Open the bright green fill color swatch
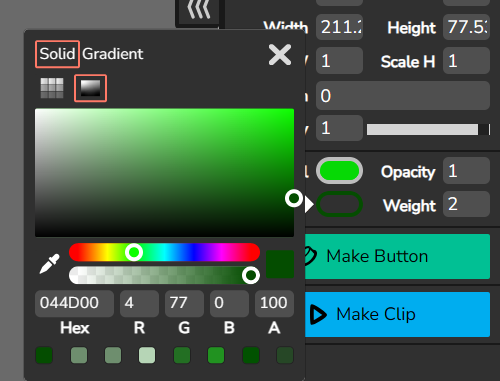 (339, 171)
